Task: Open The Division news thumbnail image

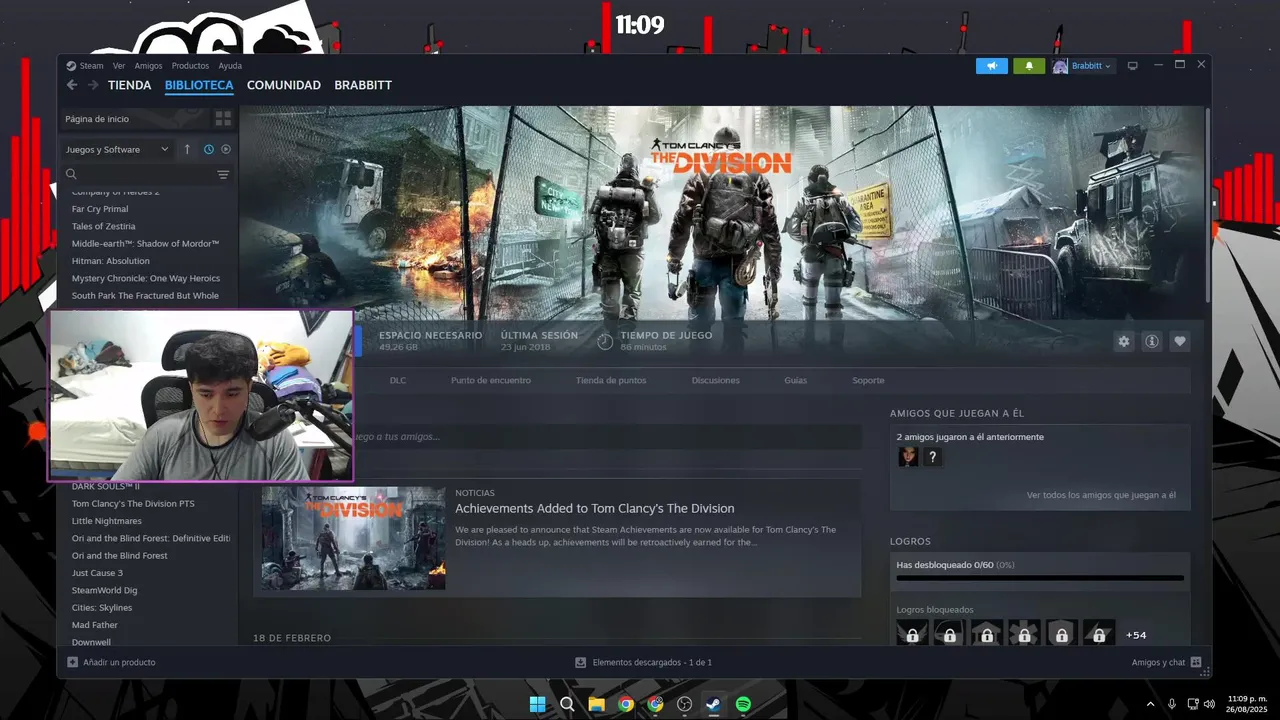Action: point(354,538)
